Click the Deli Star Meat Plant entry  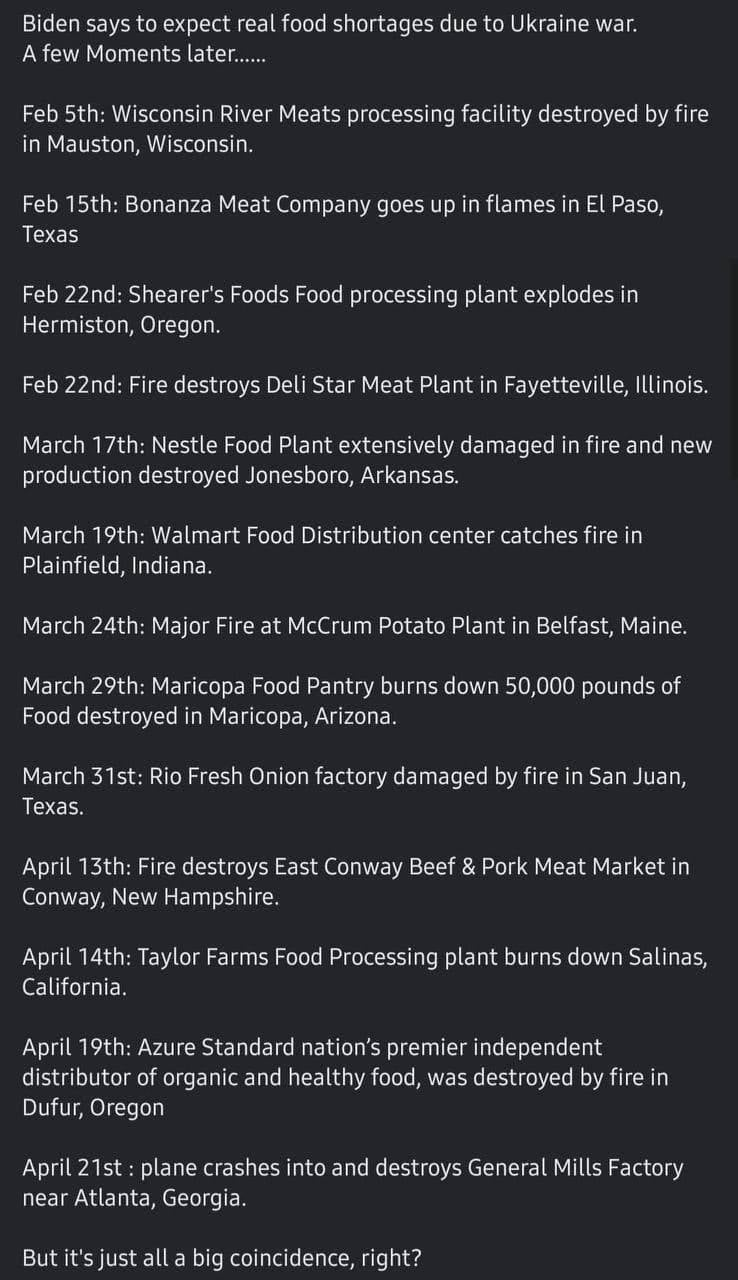click(x=365, y=386)
